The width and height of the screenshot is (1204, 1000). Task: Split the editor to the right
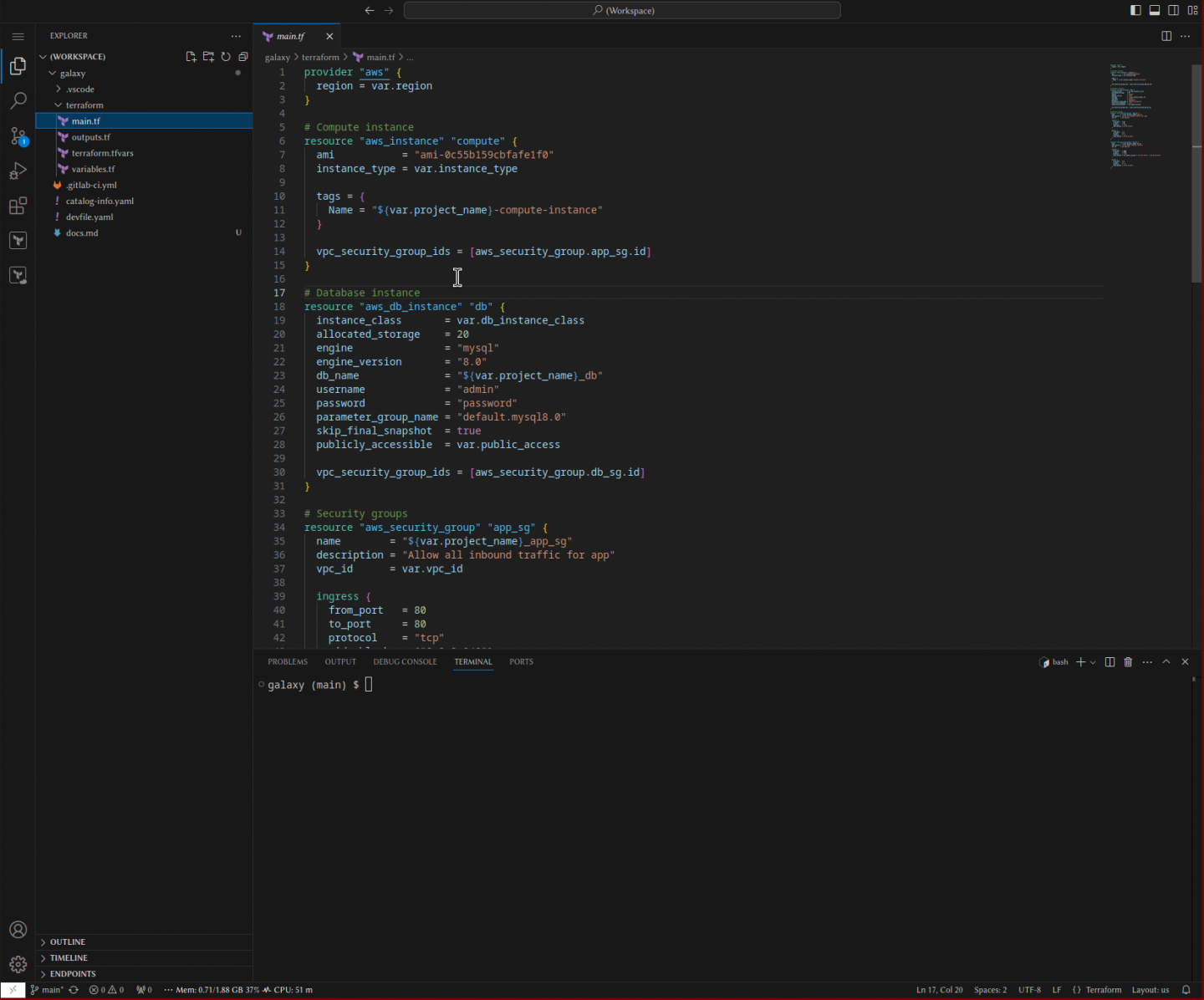tap(1166, 36)
